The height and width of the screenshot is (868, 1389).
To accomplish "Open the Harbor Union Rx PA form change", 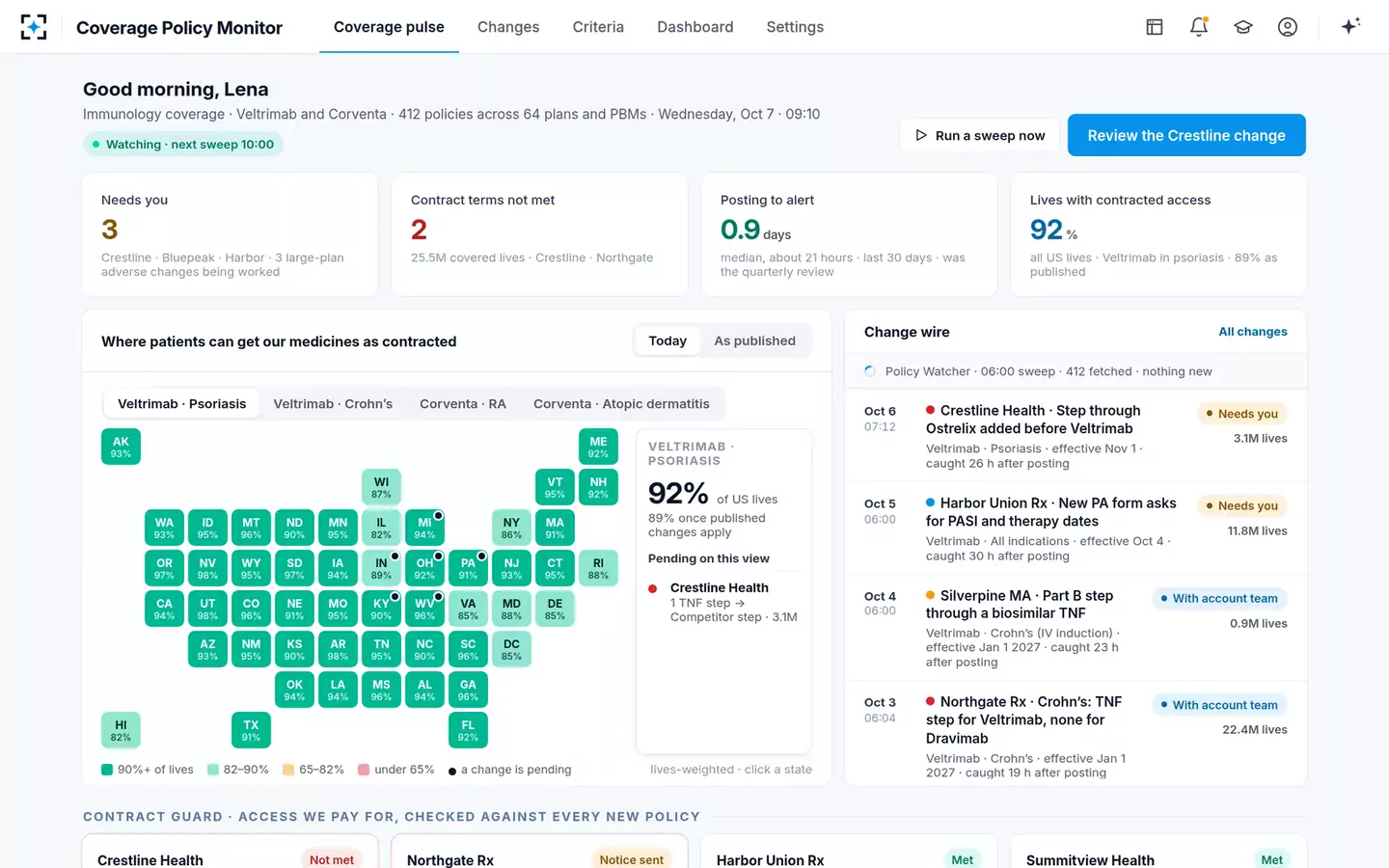I will click(x=1076, y=529).
